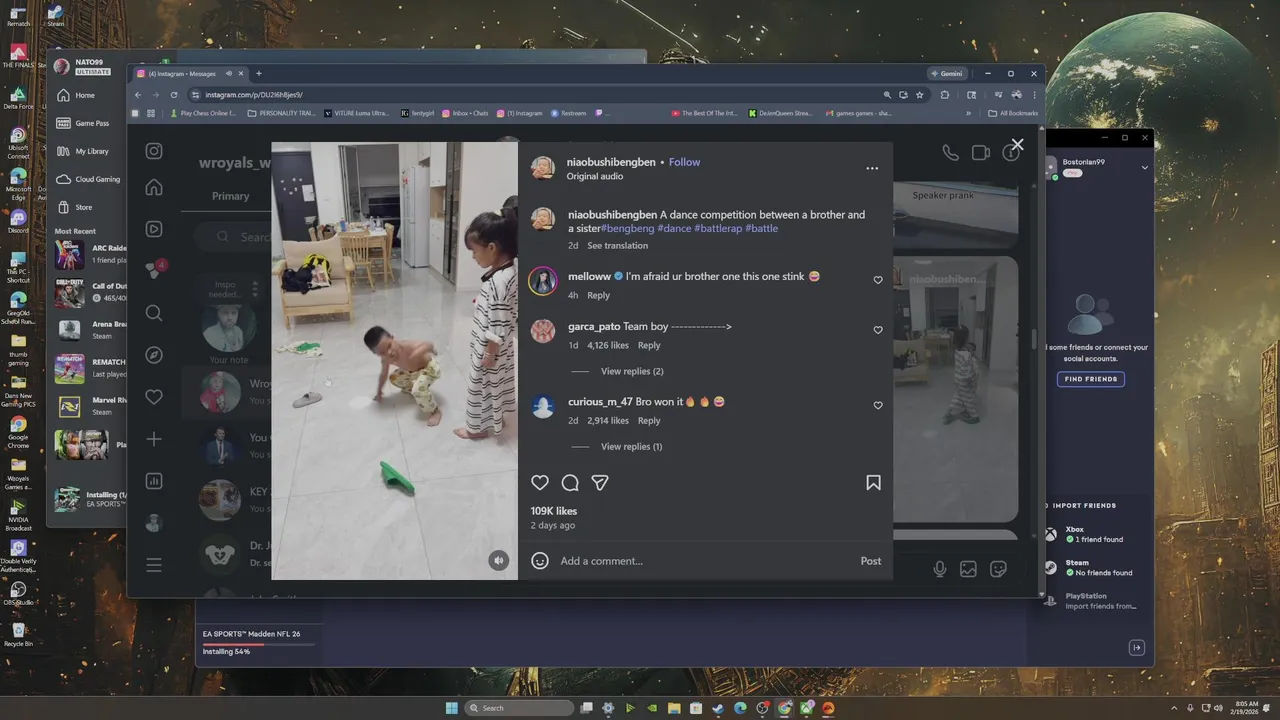1280x720 pixels.
Task: Expand View replies (1)
Action: coord(631,446)
